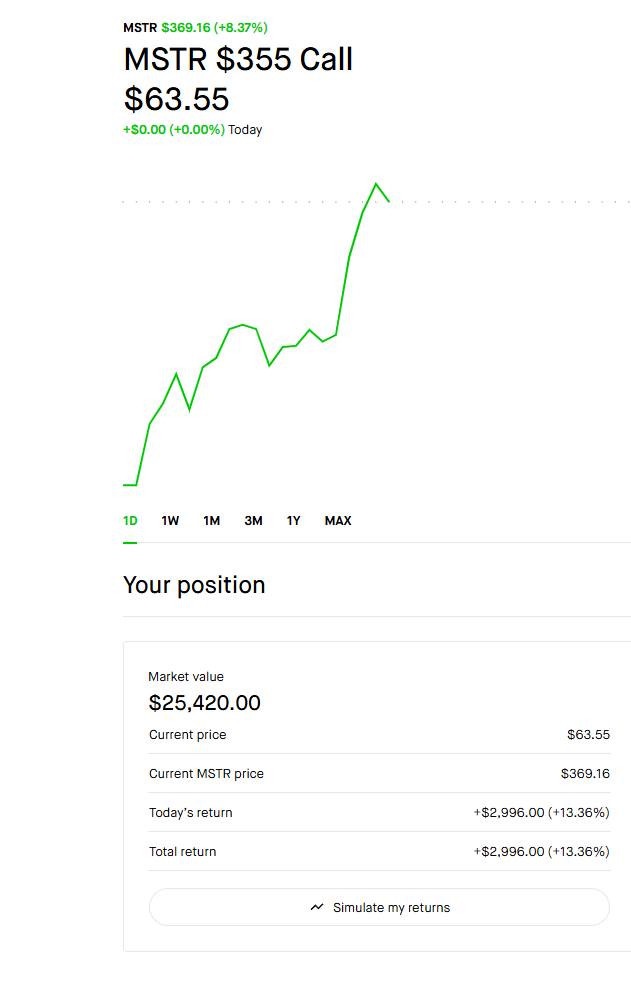Click the trend arrow icon in Simulate button

coord(315,907)
